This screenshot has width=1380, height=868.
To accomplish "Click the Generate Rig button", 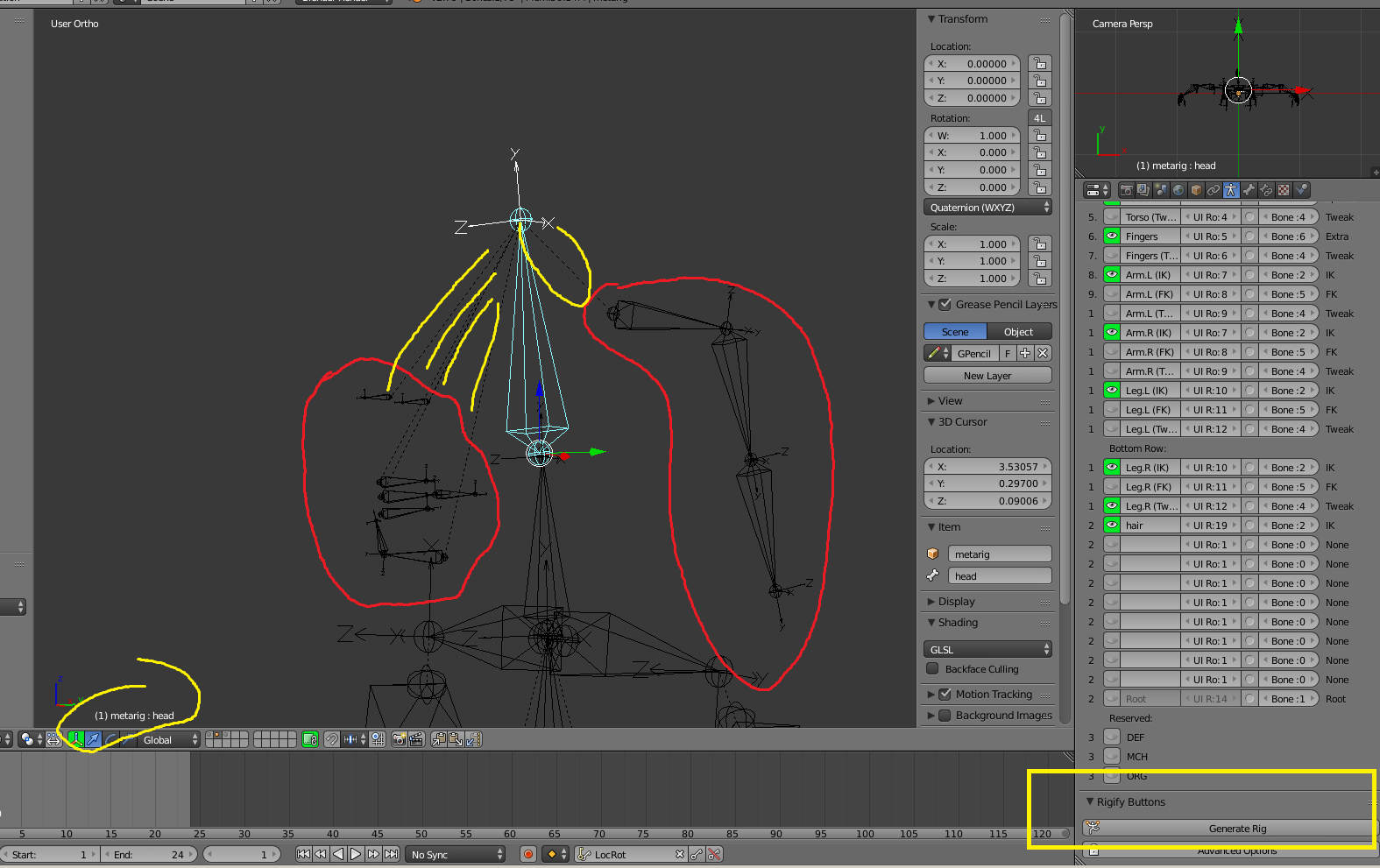I will 1228,829.
